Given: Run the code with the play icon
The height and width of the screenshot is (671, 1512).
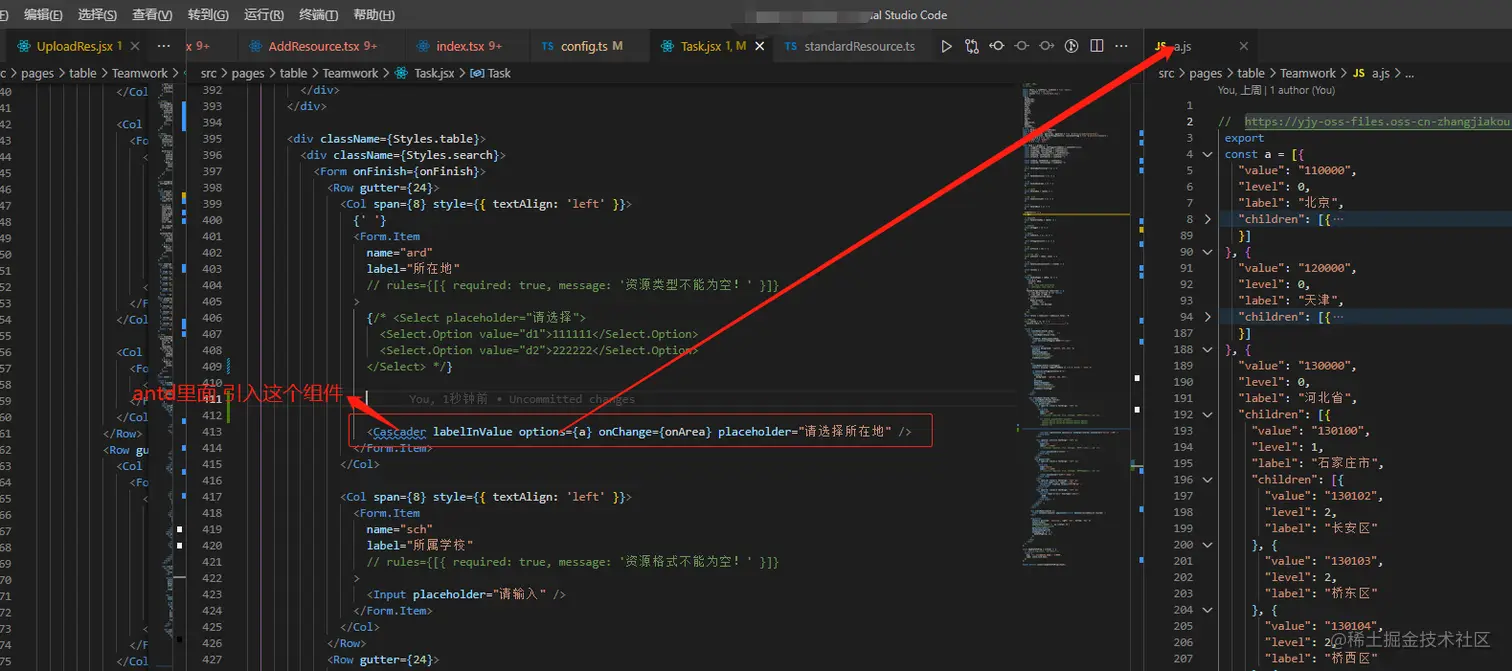Looking at the screenshot, I should point(946,46).
